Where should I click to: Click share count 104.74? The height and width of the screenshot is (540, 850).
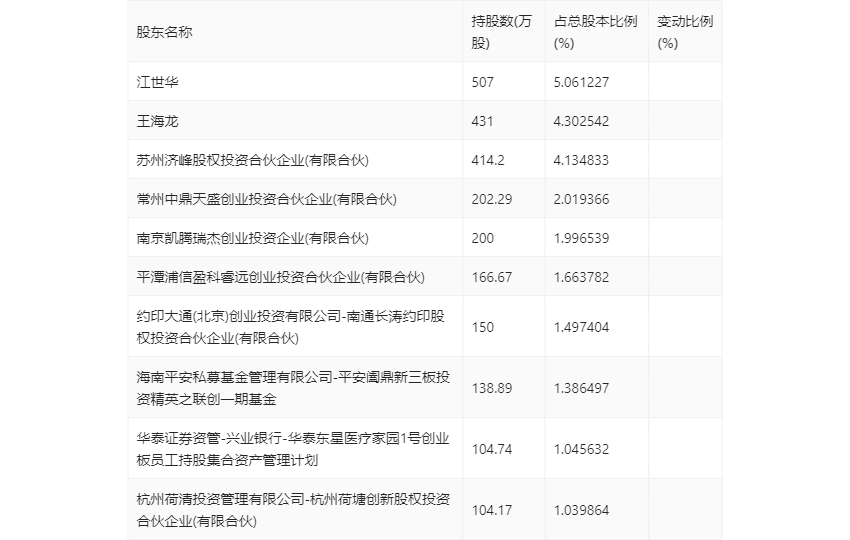coord(492,449)
